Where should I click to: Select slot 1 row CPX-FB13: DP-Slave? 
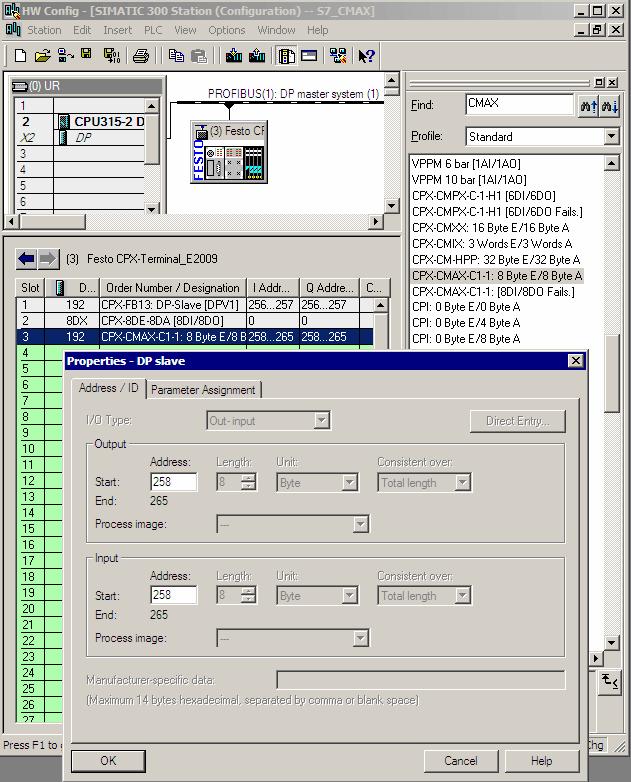pos(195,305)
